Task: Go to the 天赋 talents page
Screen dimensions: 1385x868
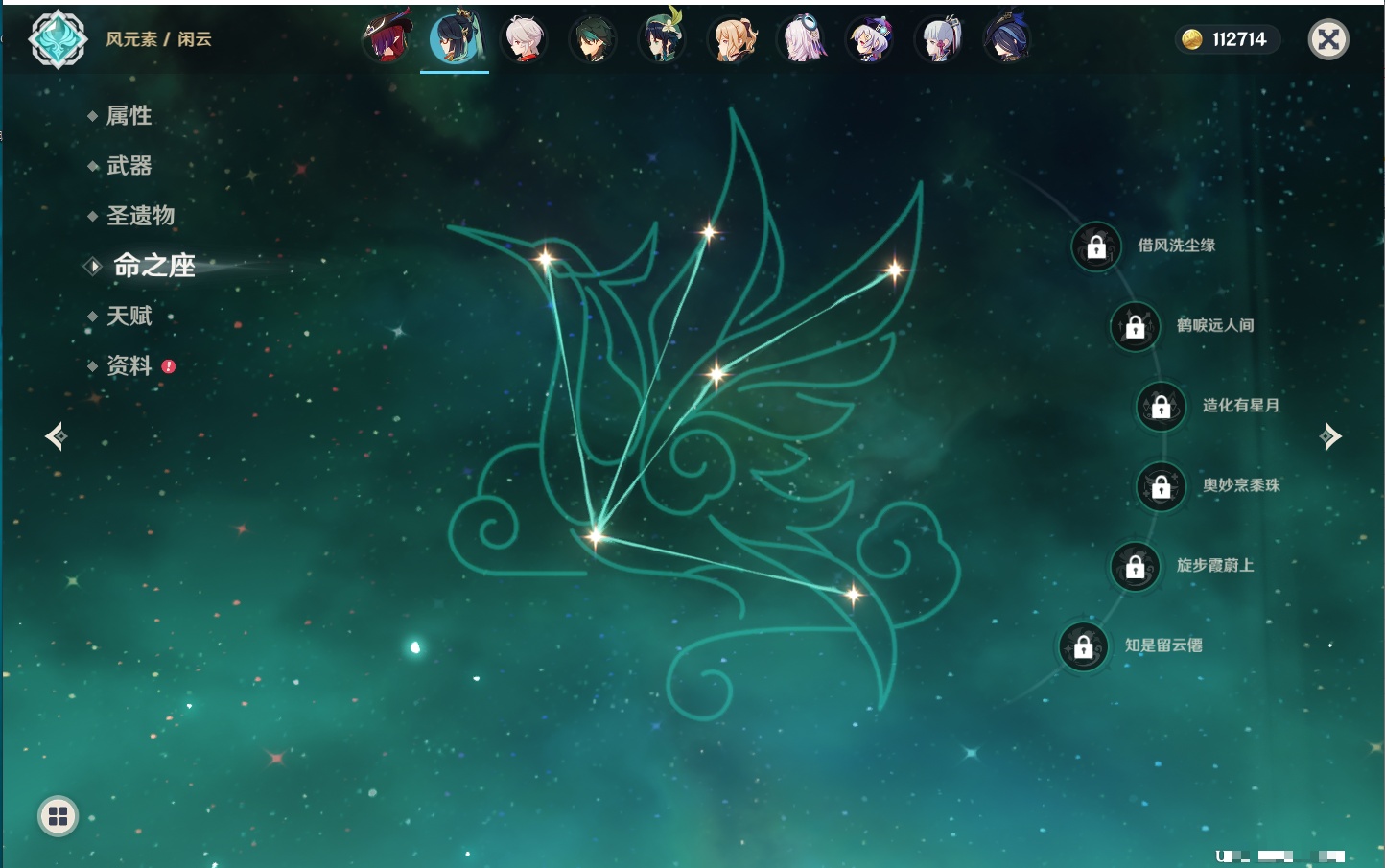Action: pyautogui.click(x=129, y=317)
